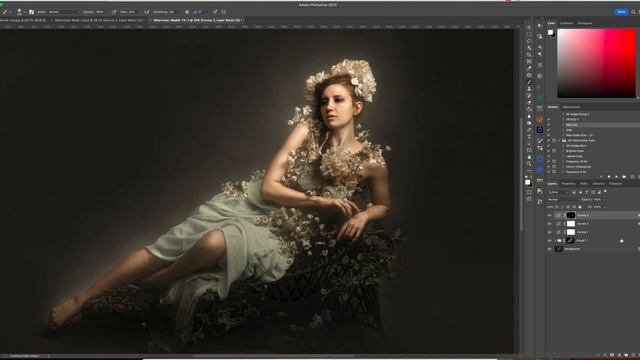Open smoothing options gear
The width and height of the screenshot is (640, 360).
[x=187, y=12]
